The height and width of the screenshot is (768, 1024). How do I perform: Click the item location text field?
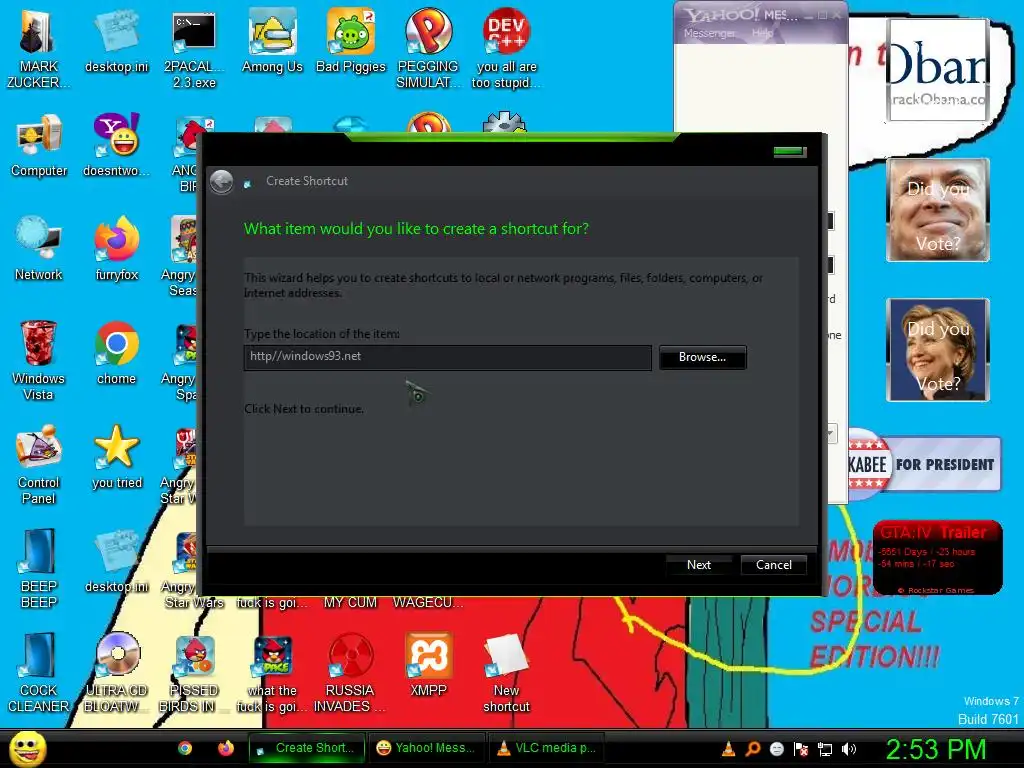tap(448, 358)
